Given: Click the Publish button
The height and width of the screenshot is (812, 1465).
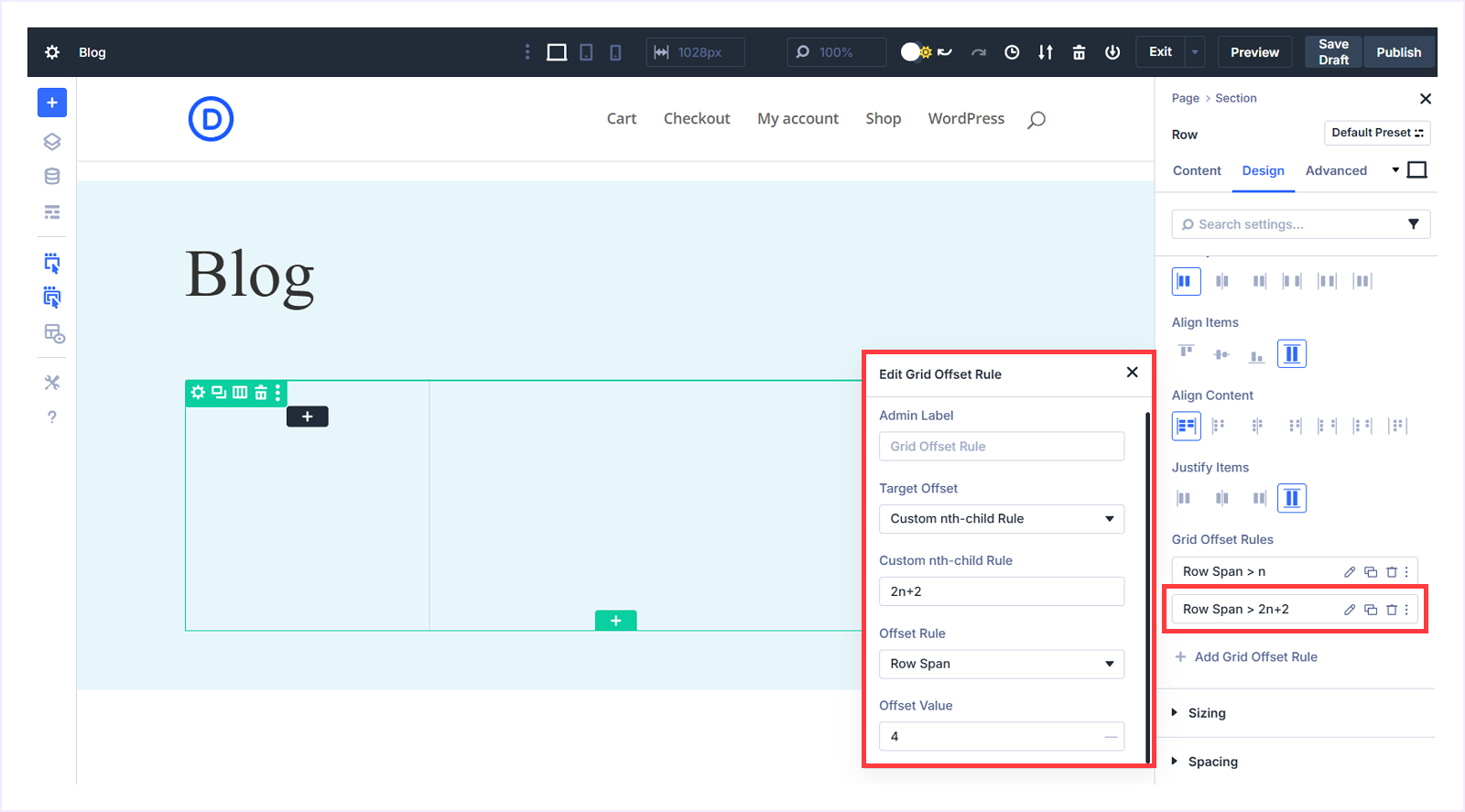Looking at the screenshot, I should (1398, 52).
